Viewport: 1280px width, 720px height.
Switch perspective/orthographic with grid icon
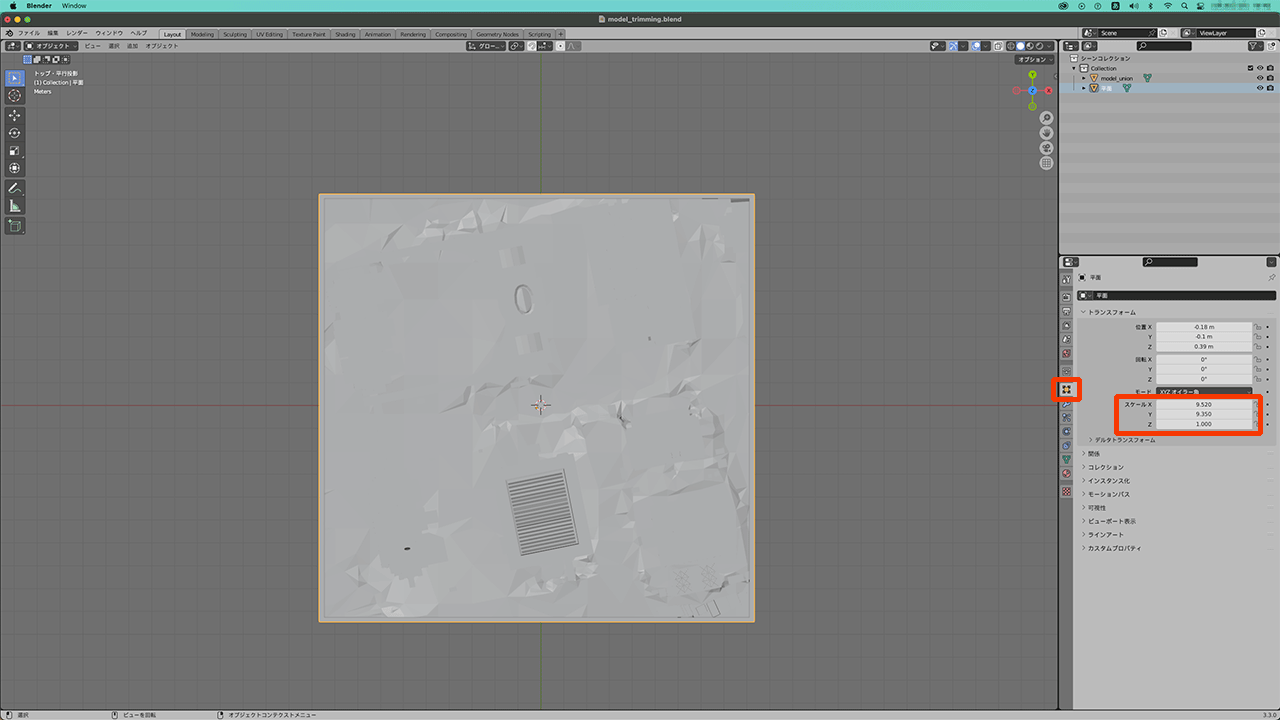(1046, 163)
